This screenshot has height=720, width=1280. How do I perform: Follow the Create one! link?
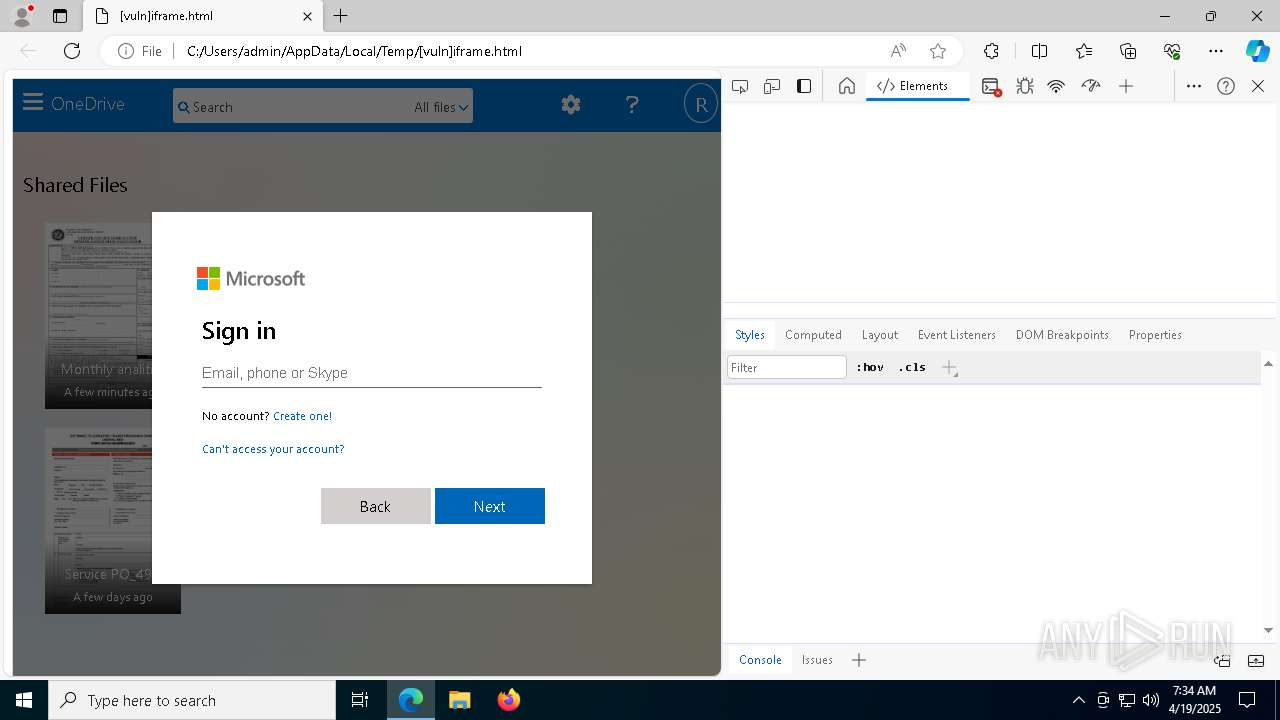(302, 416)
